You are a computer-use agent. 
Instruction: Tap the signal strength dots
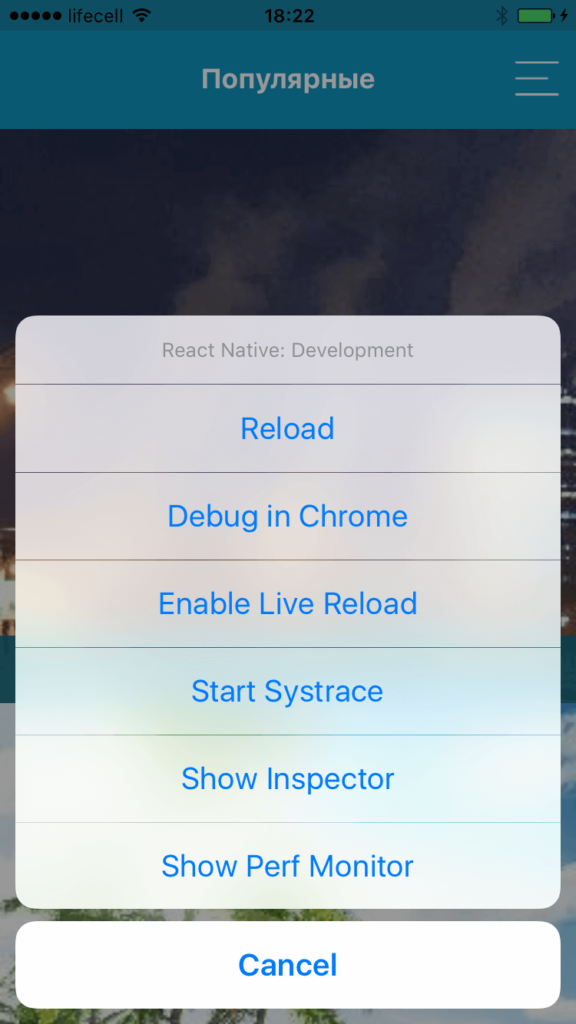[36, 16]
